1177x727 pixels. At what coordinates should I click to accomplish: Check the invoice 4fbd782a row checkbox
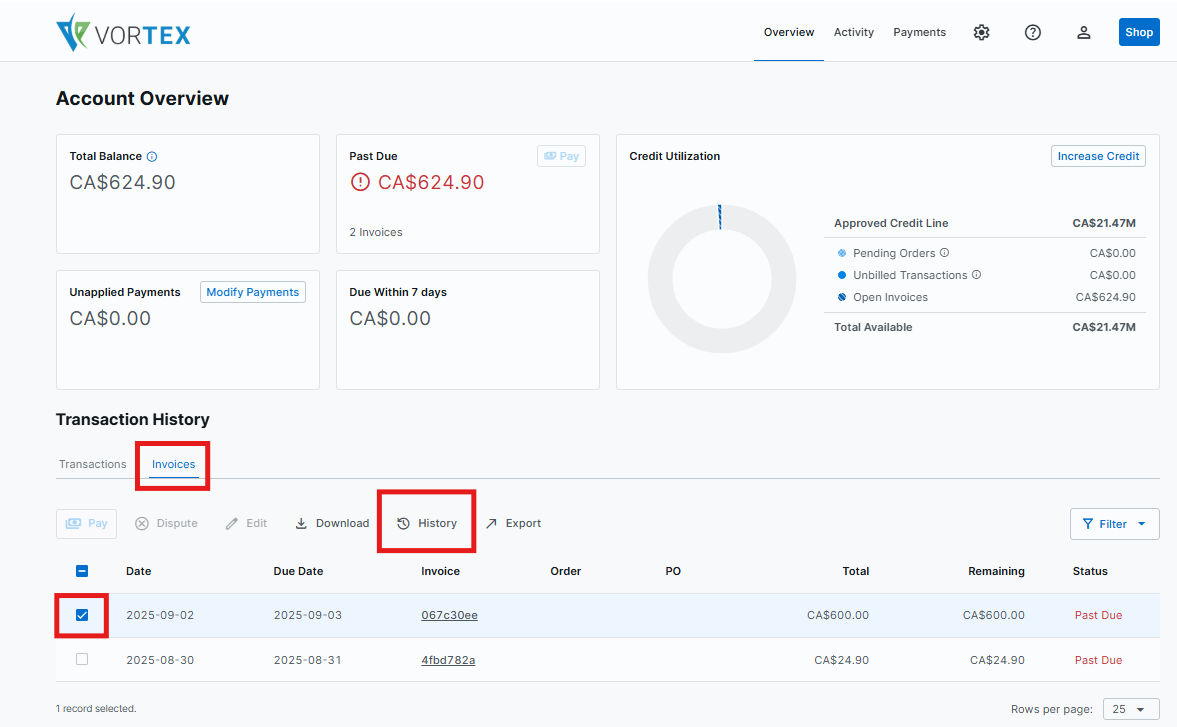point(82,659)
